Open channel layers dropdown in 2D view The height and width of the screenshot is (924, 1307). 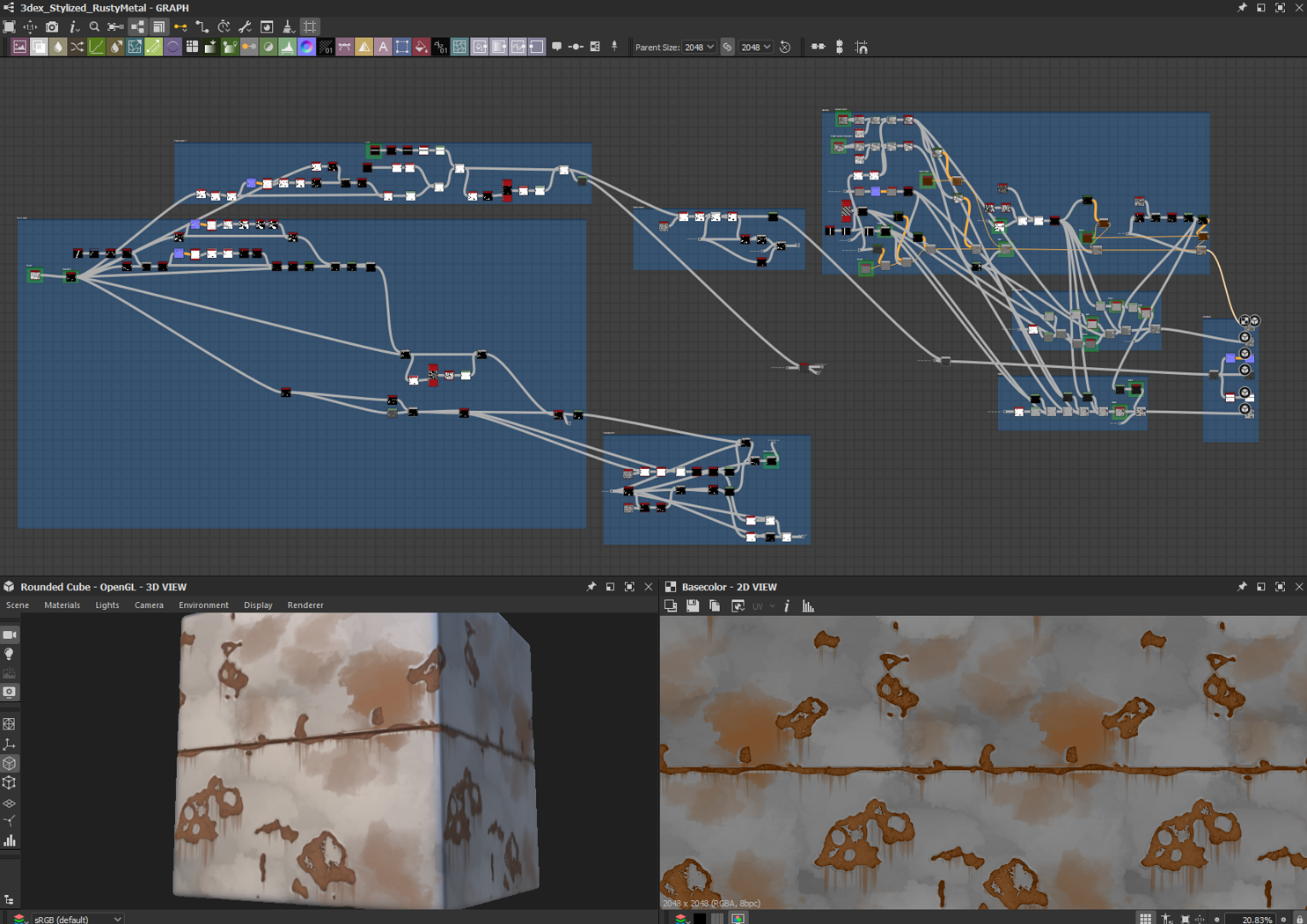coord(680,919)
